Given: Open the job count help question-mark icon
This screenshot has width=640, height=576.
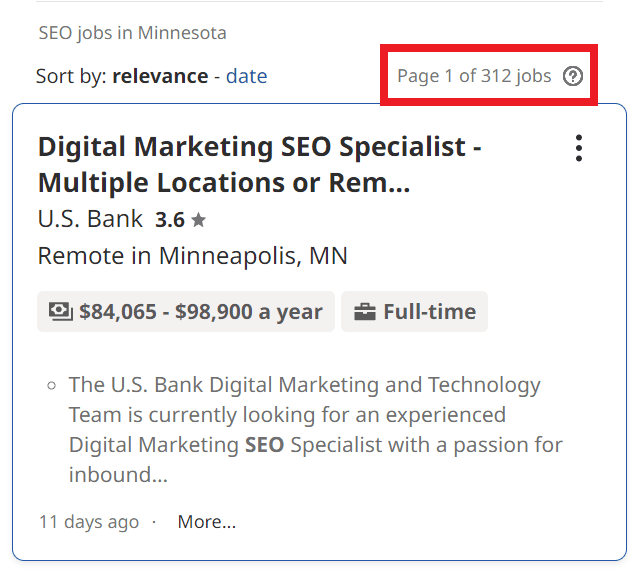Looking at the screenshot, I should pos(573,76).
